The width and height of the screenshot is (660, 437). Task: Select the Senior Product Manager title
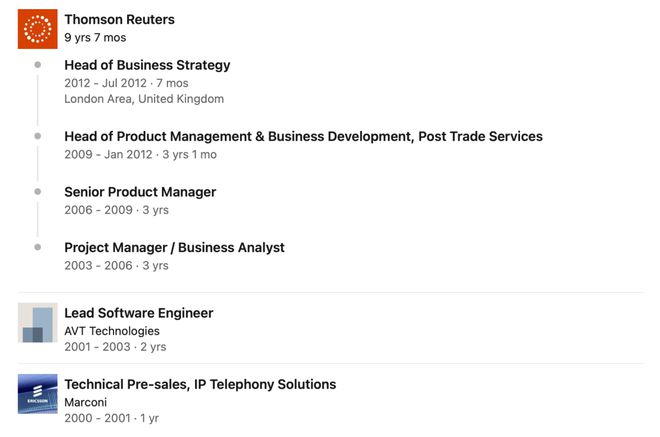140,192
